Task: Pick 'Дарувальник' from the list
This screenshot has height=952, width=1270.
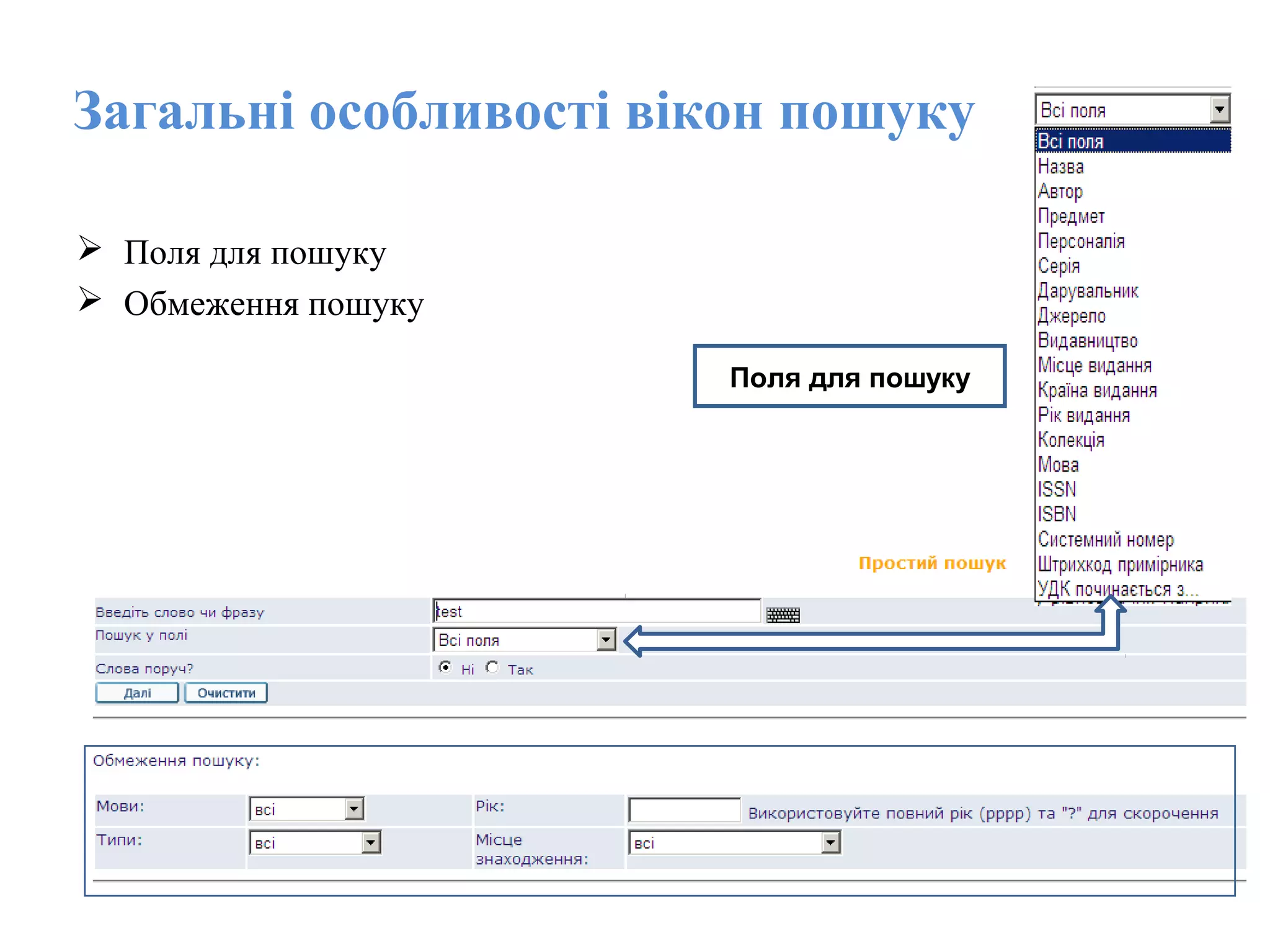Action: point(1132,290)
